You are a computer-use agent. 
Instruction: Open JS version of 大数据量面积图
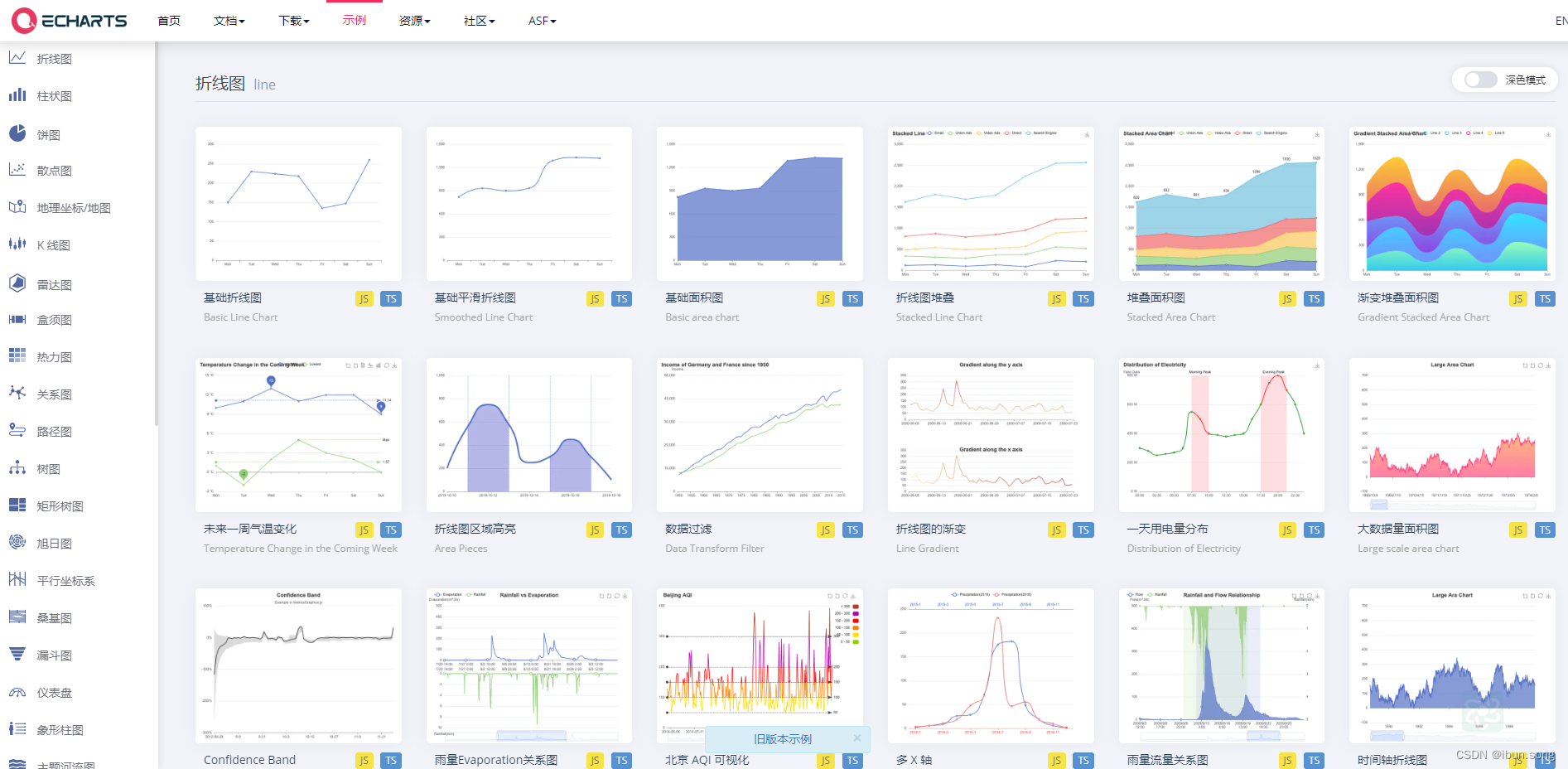(x=1517, y=530)
